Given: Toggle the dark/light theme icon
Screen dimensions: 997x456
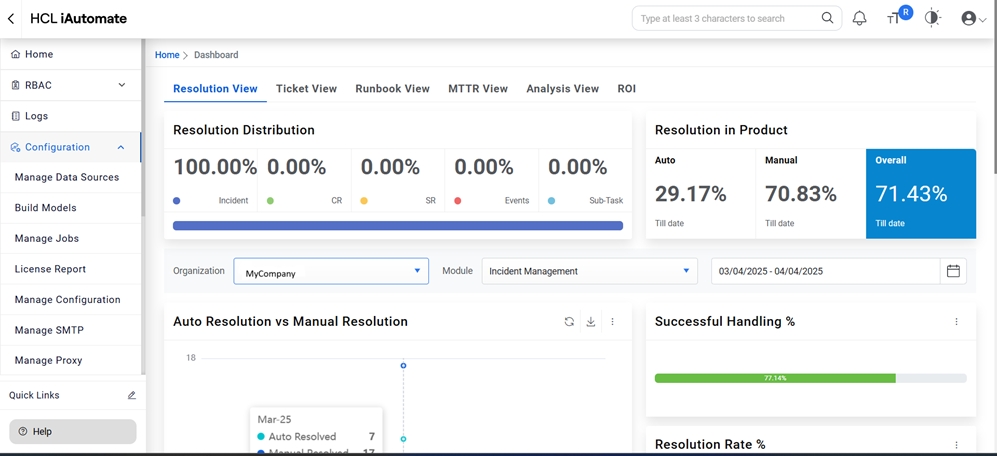Looking at the screenshot, I should [x=932, y=18].
